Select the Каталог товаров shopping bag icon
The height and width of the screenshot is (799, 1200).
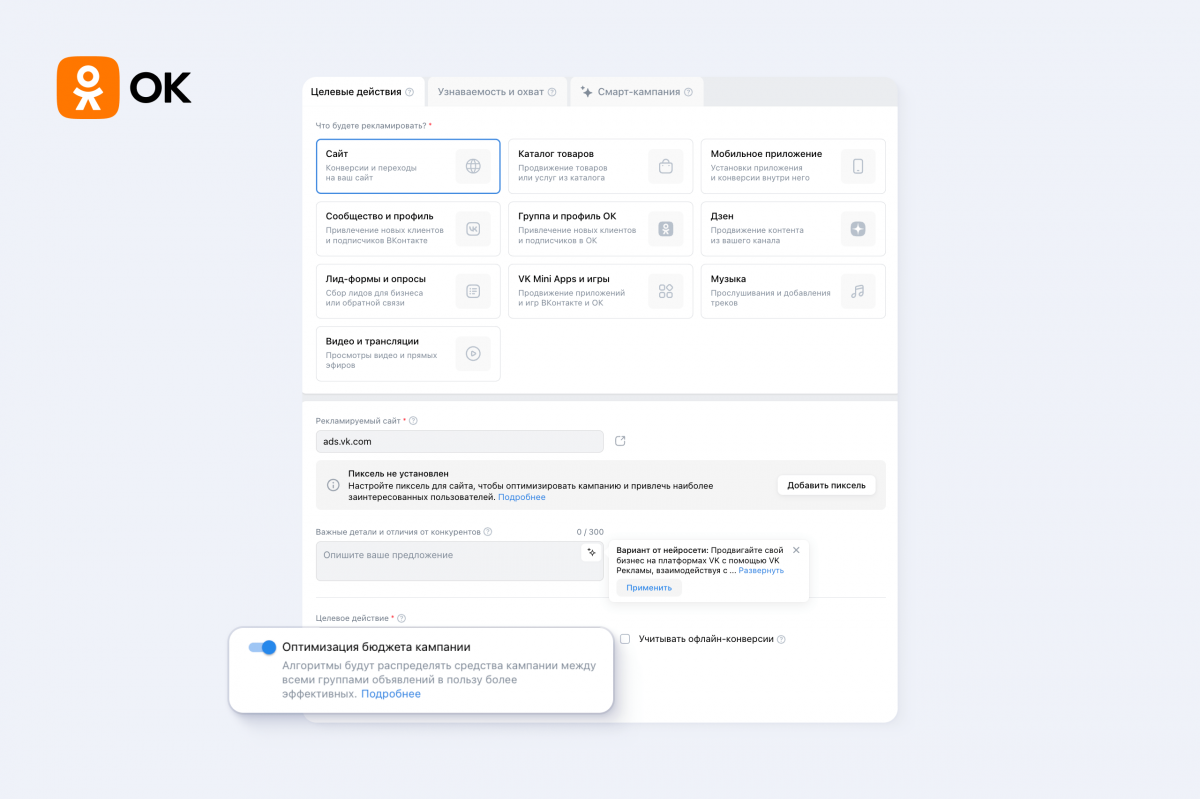666,166
